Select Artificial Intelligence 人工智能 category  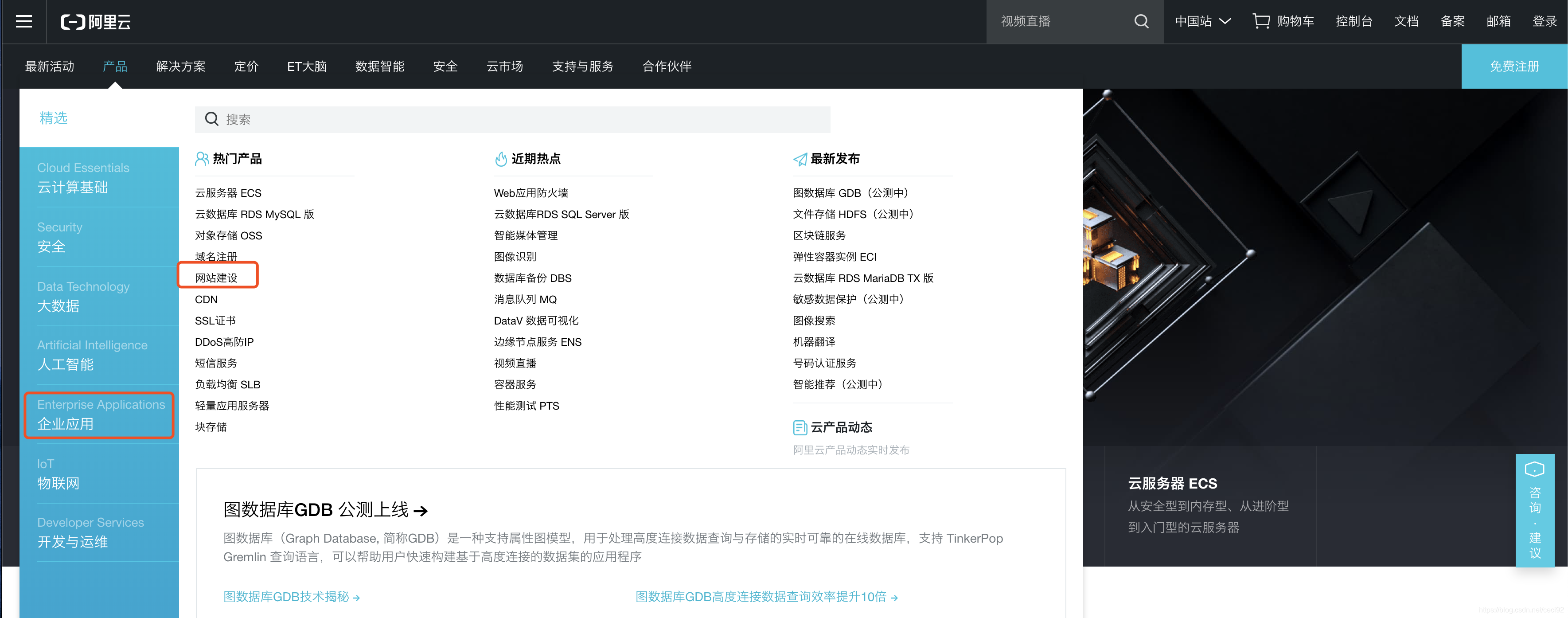(x=99, y=355)
